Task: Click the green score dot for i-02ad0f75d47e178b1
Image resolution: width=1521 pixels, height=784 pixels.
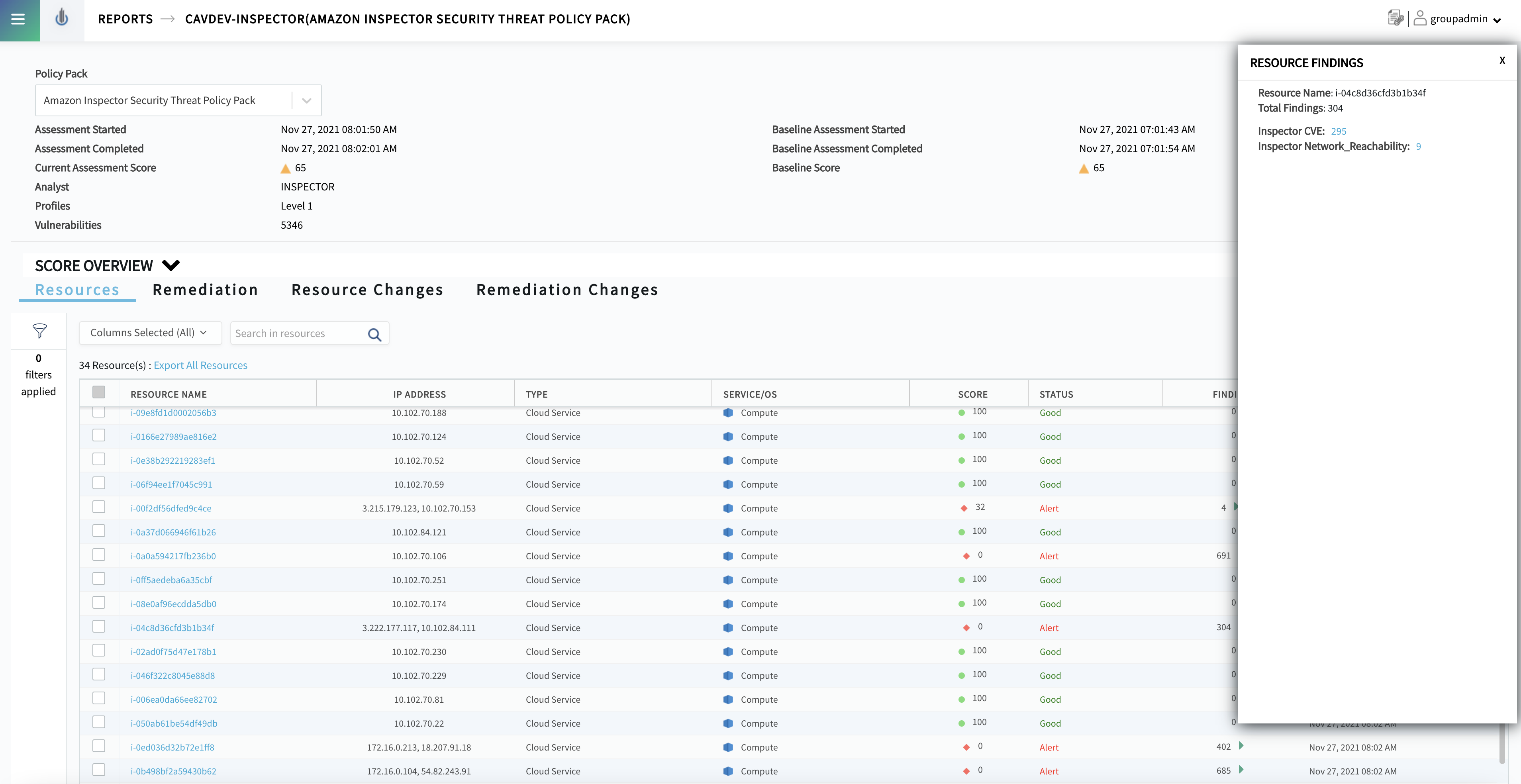Action: pos(961,652)
